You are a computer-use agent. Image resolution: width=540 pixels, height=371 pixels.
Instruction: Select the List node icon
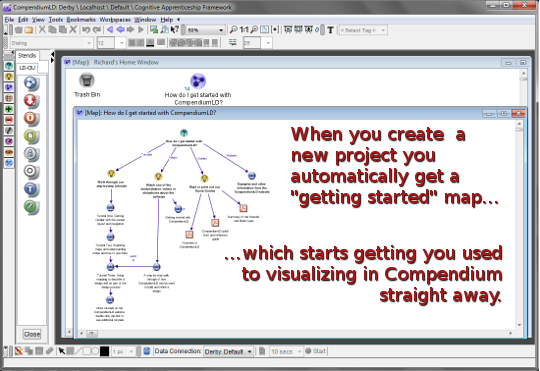point(9,98)
